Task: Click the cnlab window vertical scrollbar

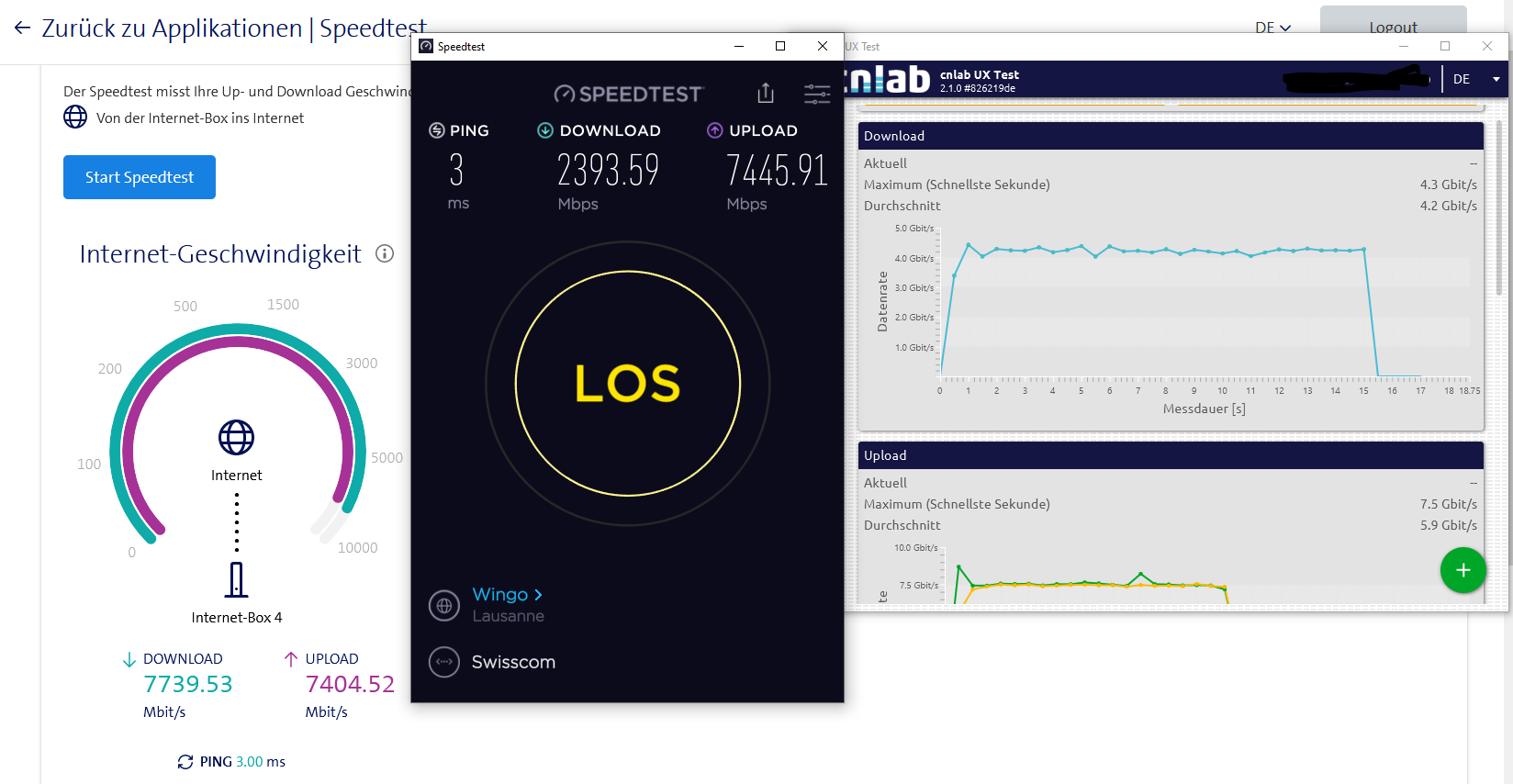Action: tap(1499, 211)
